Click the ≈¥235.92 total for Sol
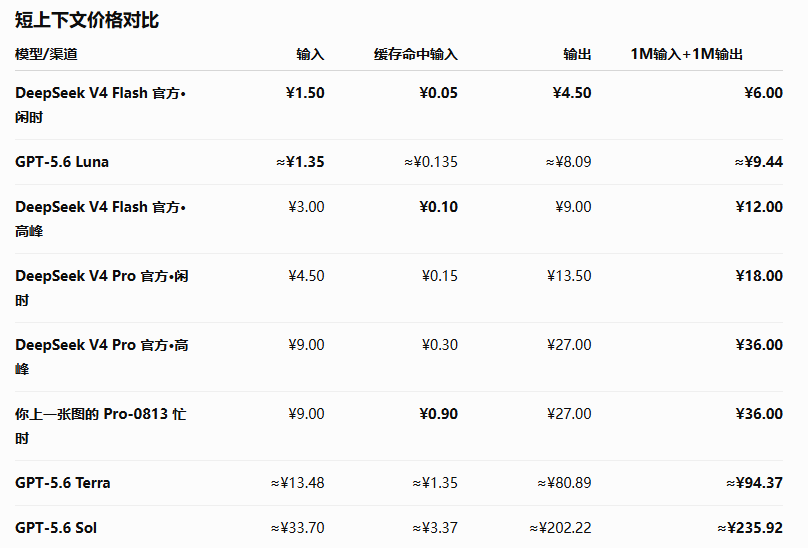This screenshot has width=808, height=548. (x=750, y=528)
